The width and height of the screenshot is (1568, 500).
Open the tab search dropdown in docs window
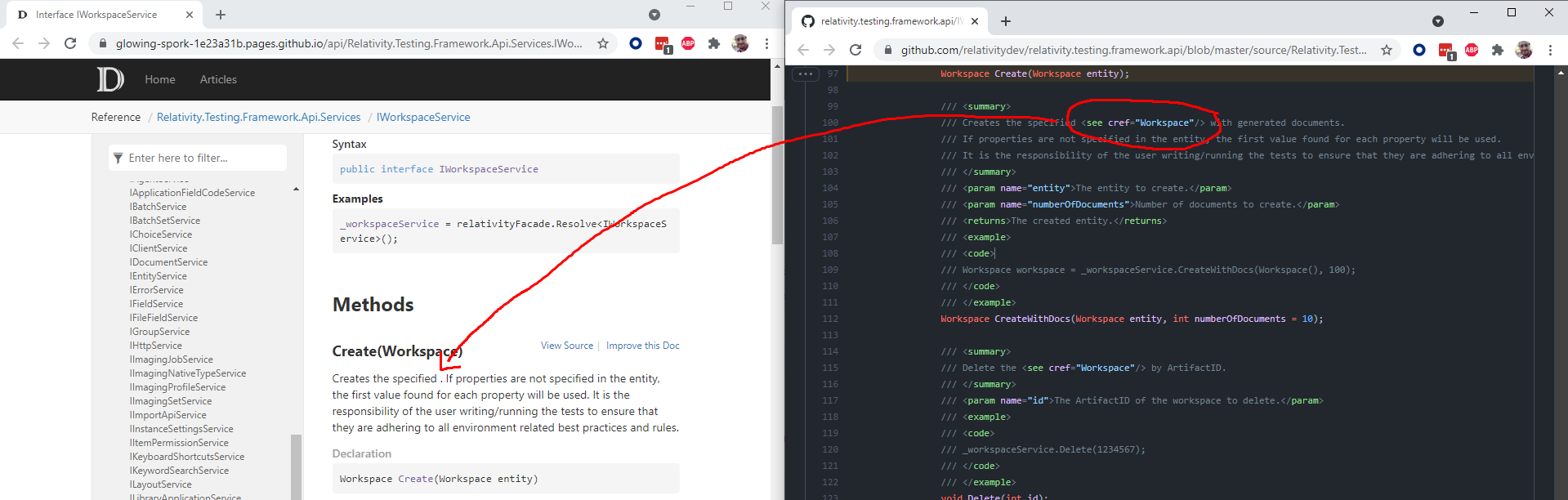pyautogui.click(x=654, y=15)
